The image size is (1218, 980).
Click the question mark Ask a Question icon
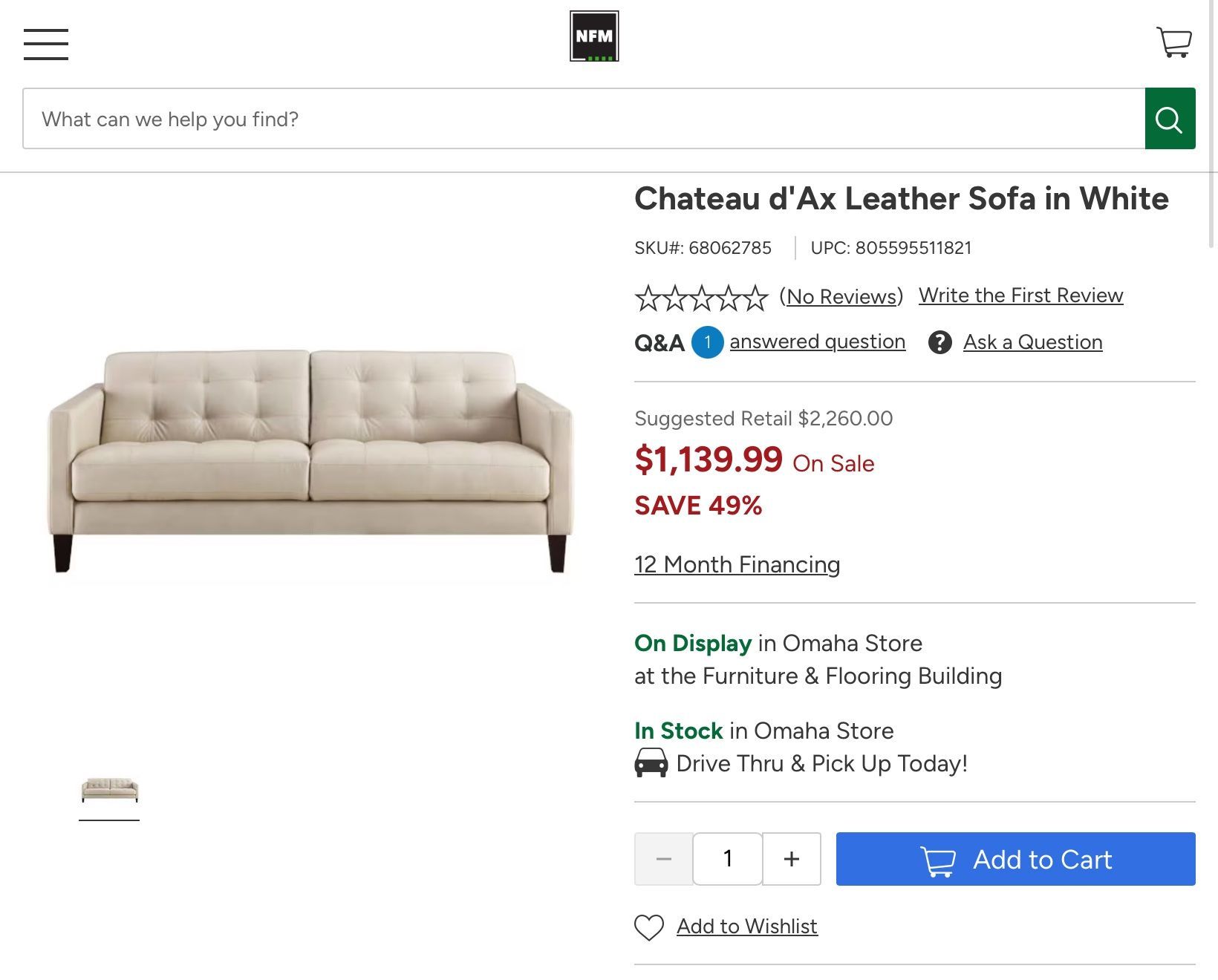tap(940, 342)
